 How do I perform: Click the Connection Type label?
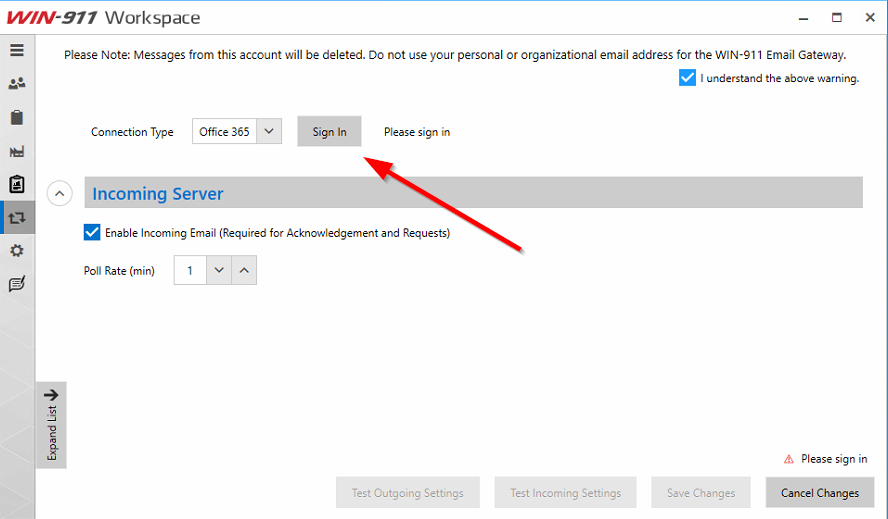click(x=132, y=132)
